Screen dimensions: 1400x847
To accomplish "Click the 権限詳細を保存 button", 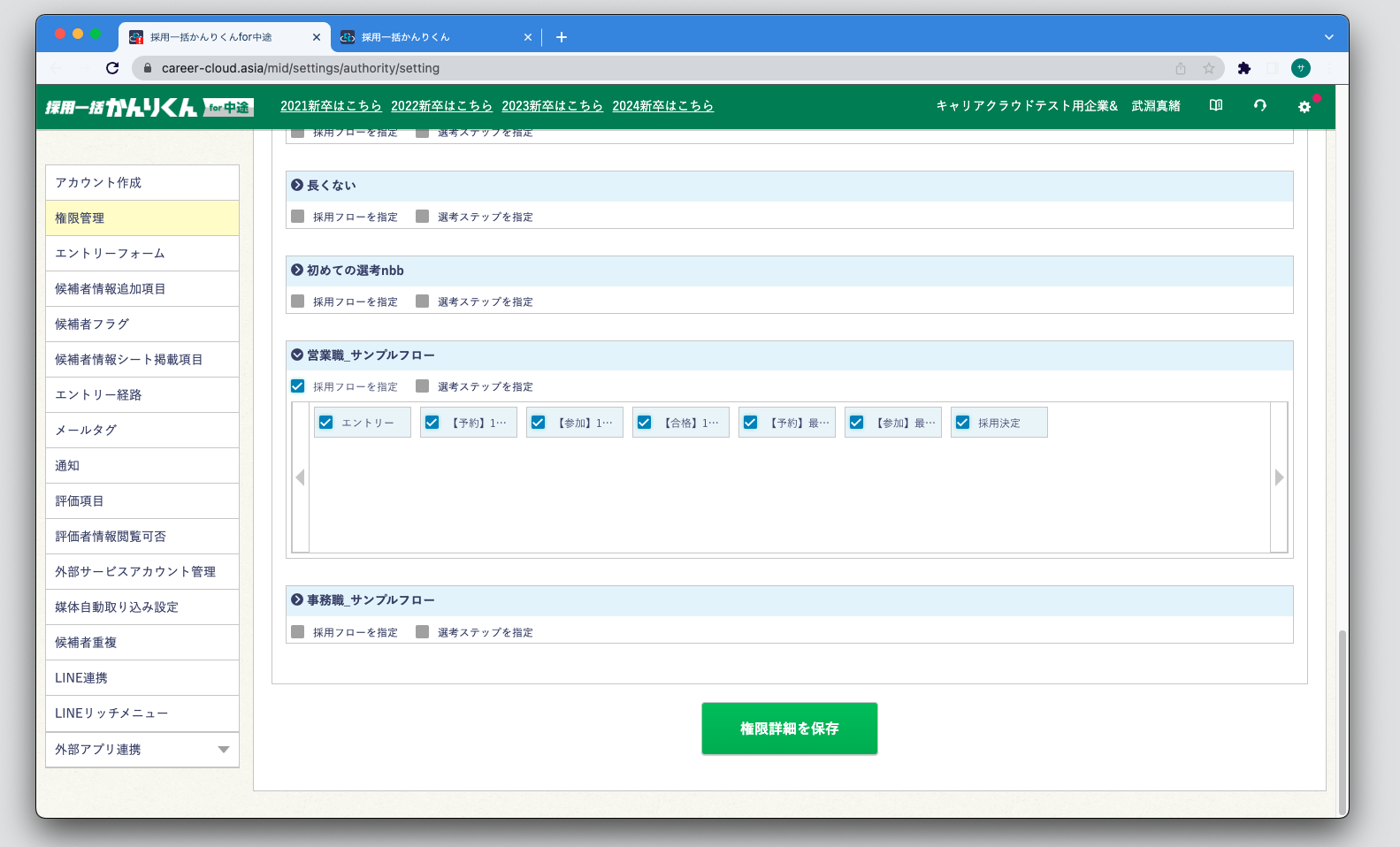I will [789, 729].
